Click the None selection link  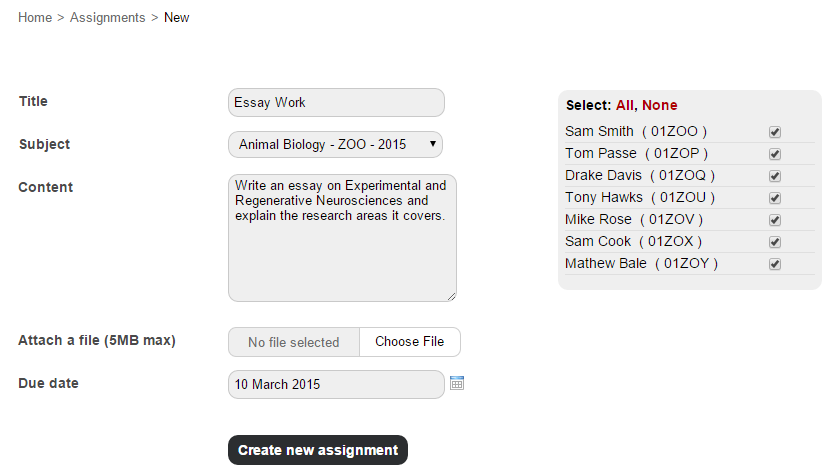(660, 105)
